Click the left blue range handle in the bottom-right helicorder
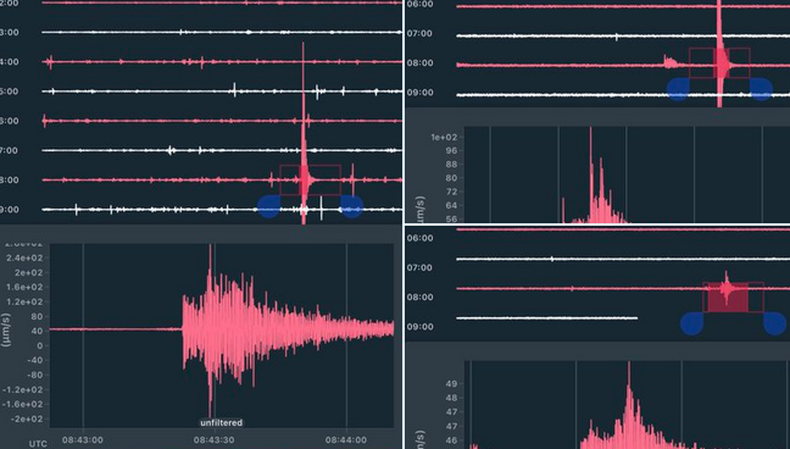790x449 pixels. (692, 323)
